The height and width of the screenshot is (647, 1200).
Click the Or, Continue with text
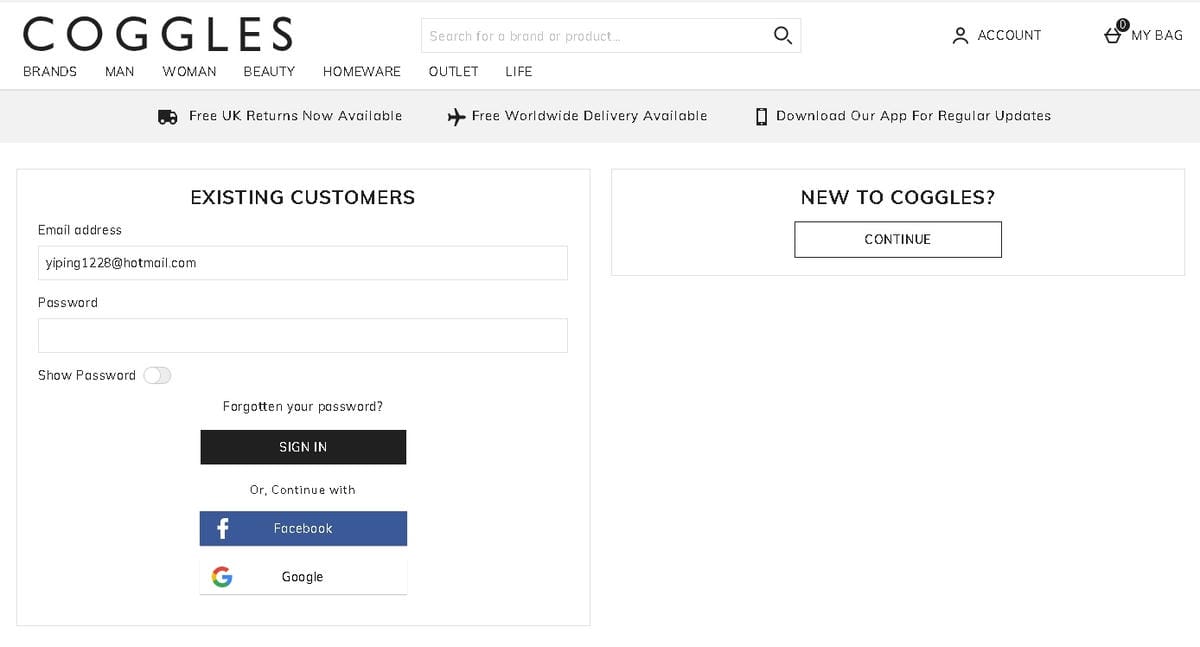[303, 490]
